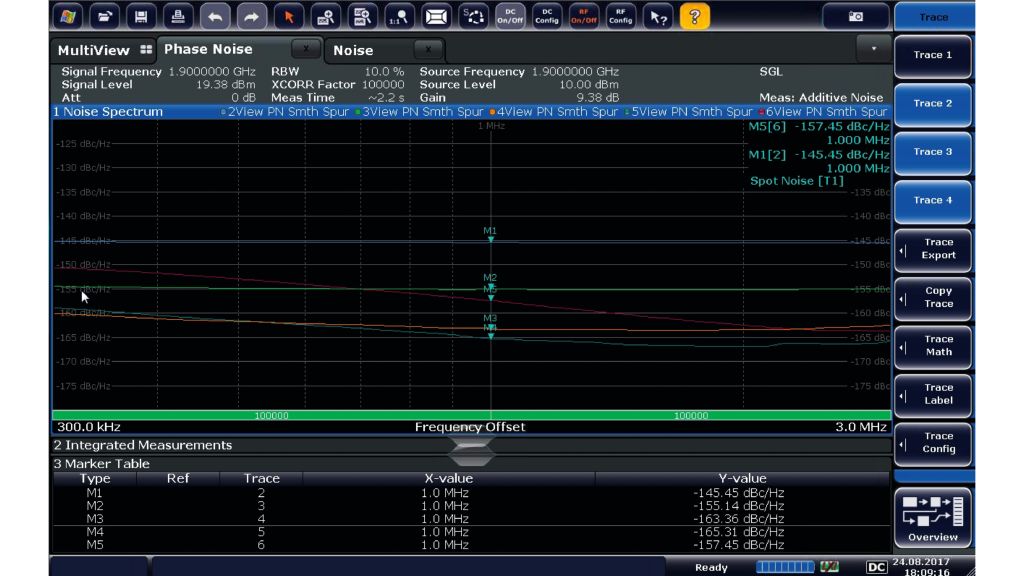This screenshot has height=576, width=1024.
Task: Click the window splitter handle above Marker Table
Action: (472, 452)
